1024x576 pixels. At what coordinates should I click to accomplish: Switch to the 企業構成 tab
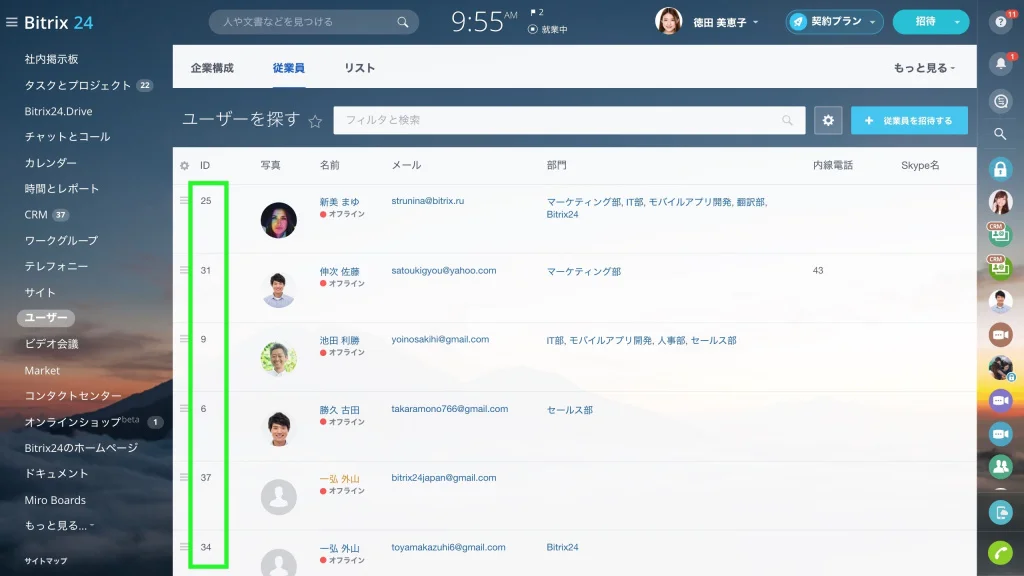[212, 68]
